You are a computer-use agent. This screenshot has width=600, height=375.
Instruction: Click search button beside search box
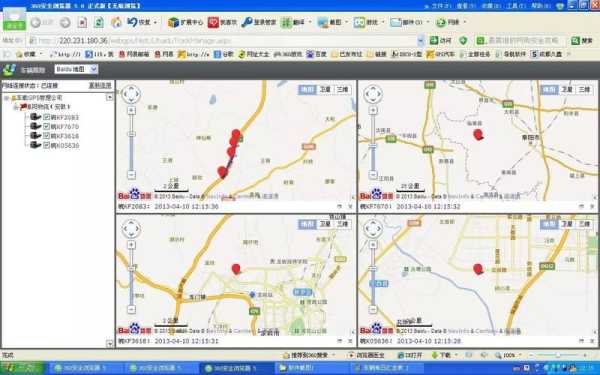point(582,41)
